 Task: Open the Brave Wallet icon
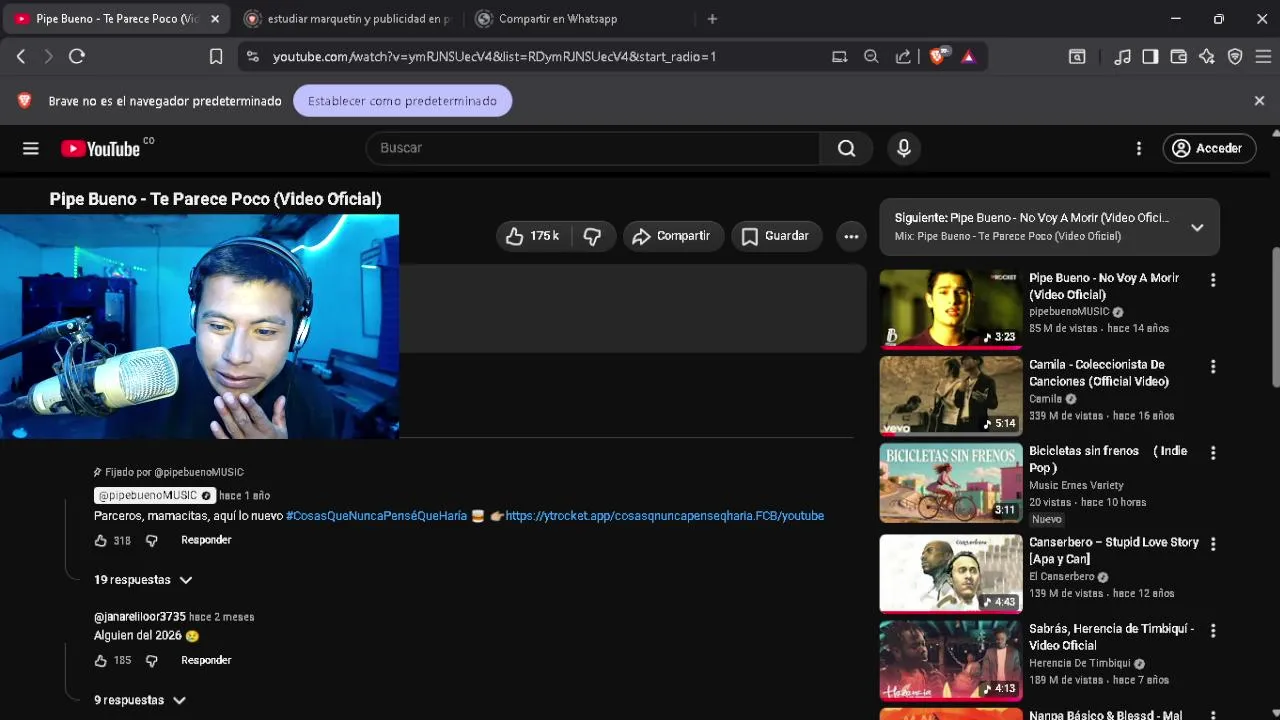(x=1178, y=57)
